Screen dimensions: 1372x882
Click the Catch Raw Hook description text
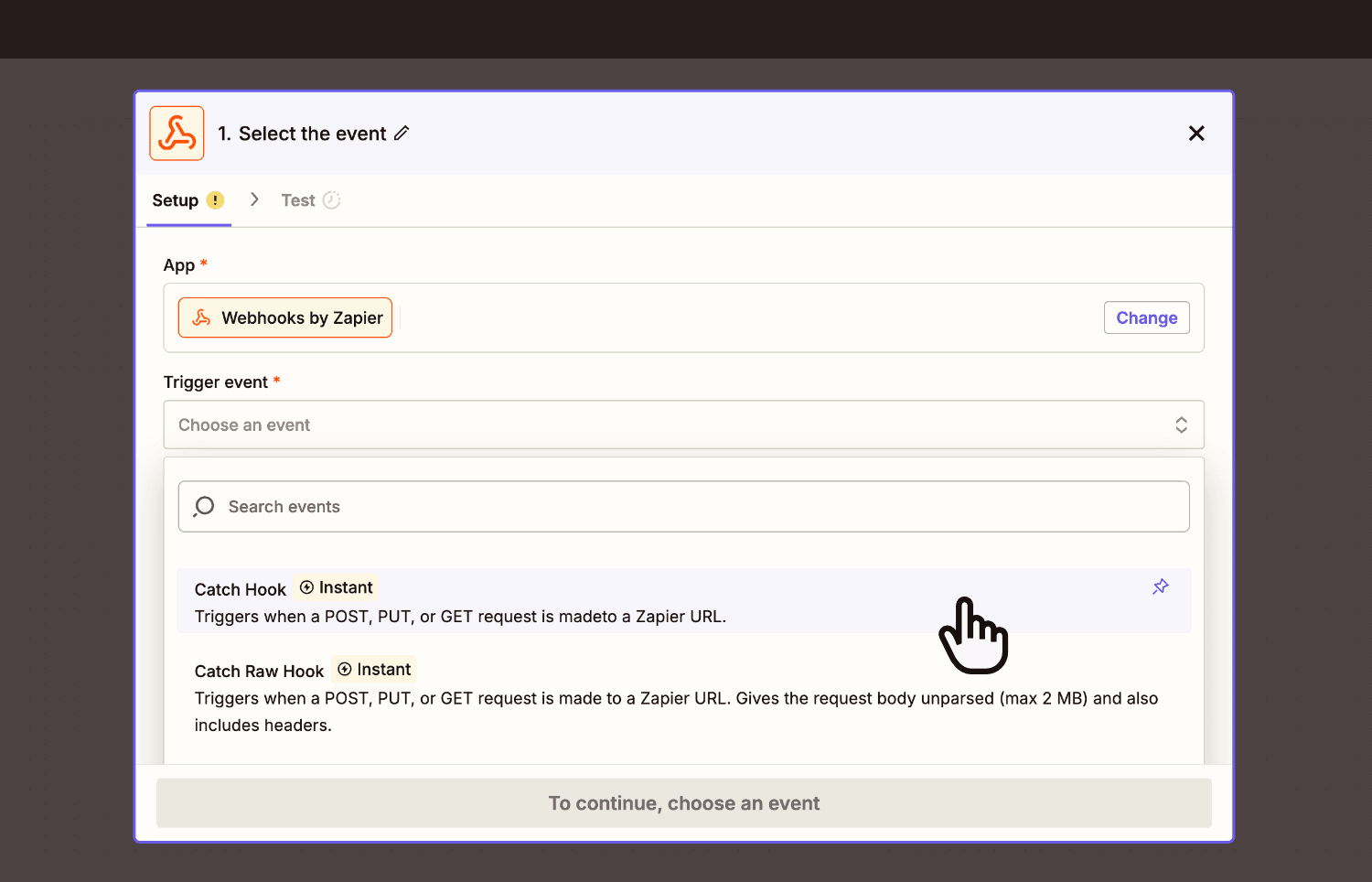(x=676, y=712)
